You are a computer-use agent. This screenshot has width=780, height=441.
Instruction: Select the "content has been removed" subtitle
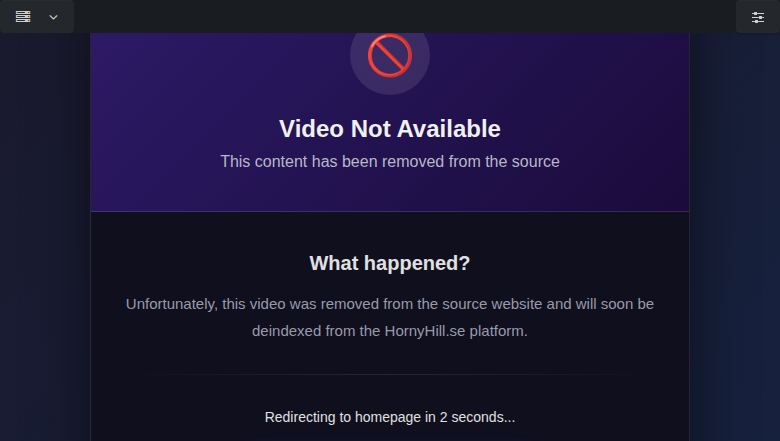(390, 162)
